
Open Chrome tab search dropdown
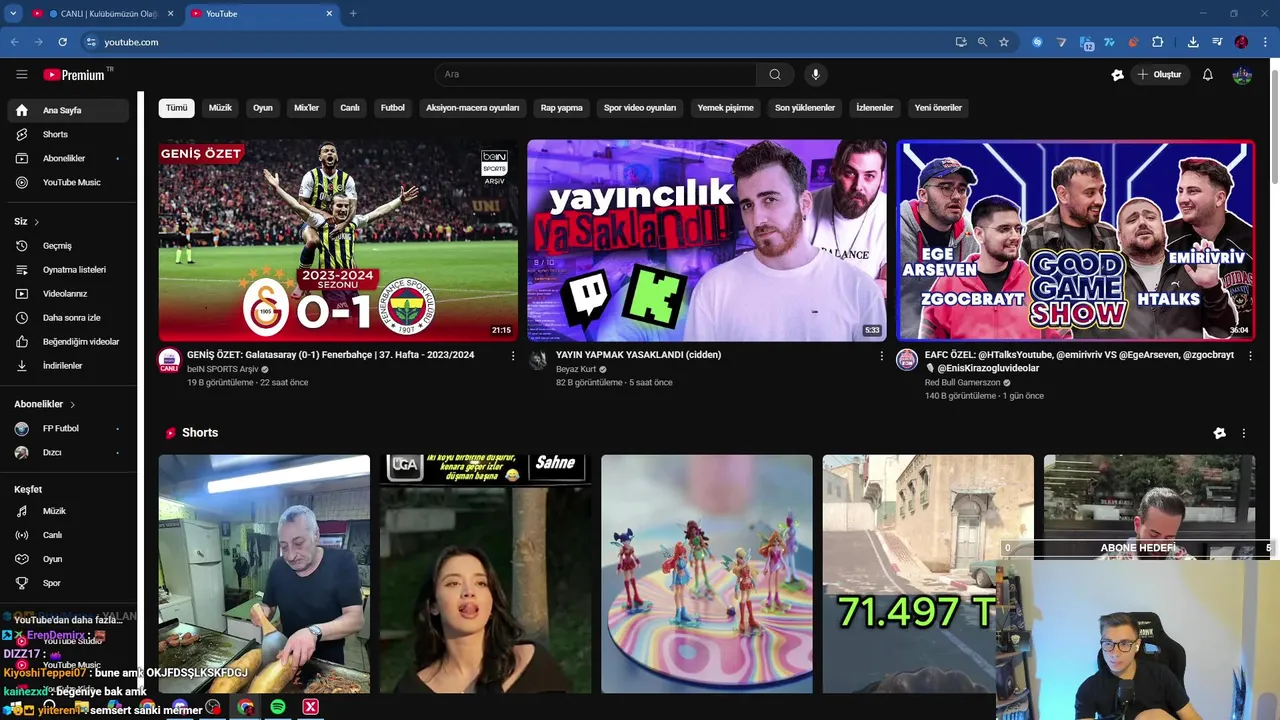(x=13, y=14)
